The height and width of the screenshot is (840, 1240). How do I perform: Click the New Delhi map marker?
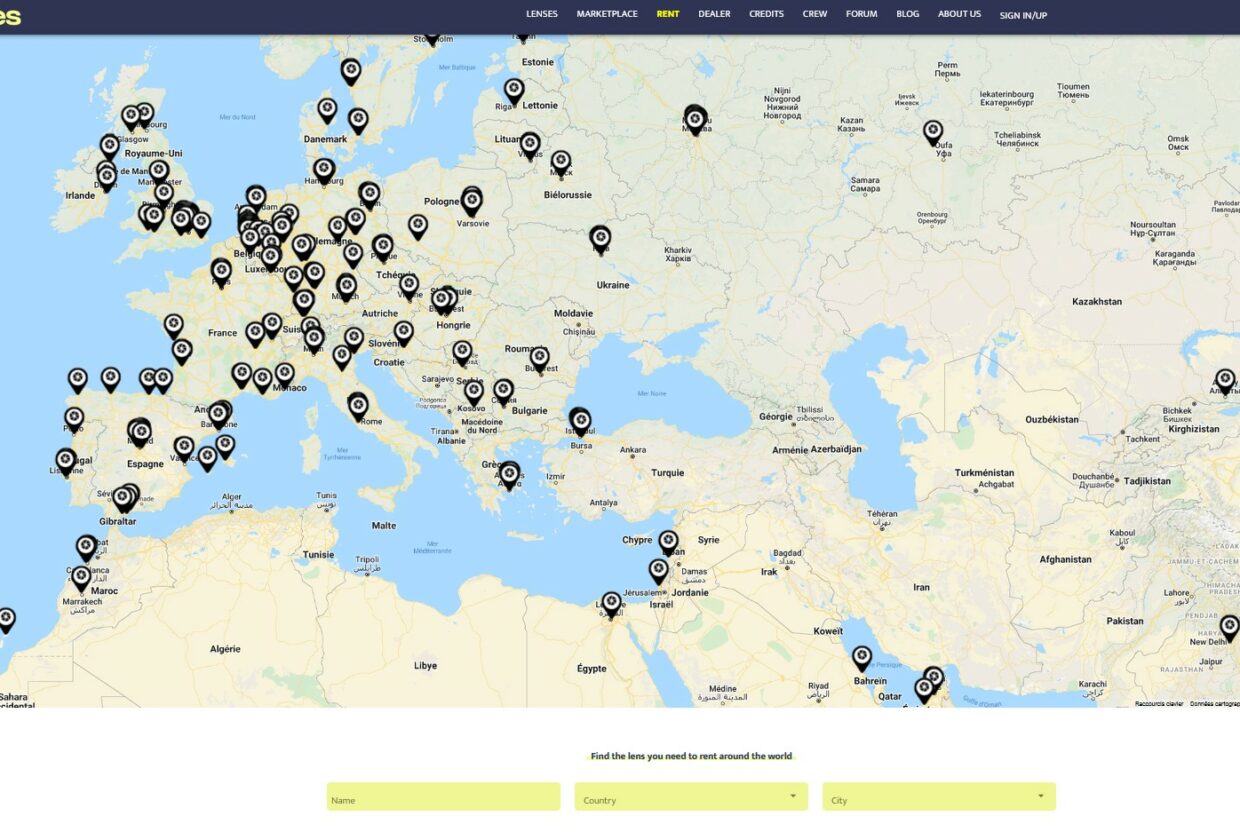click(x=1229, y=628)
